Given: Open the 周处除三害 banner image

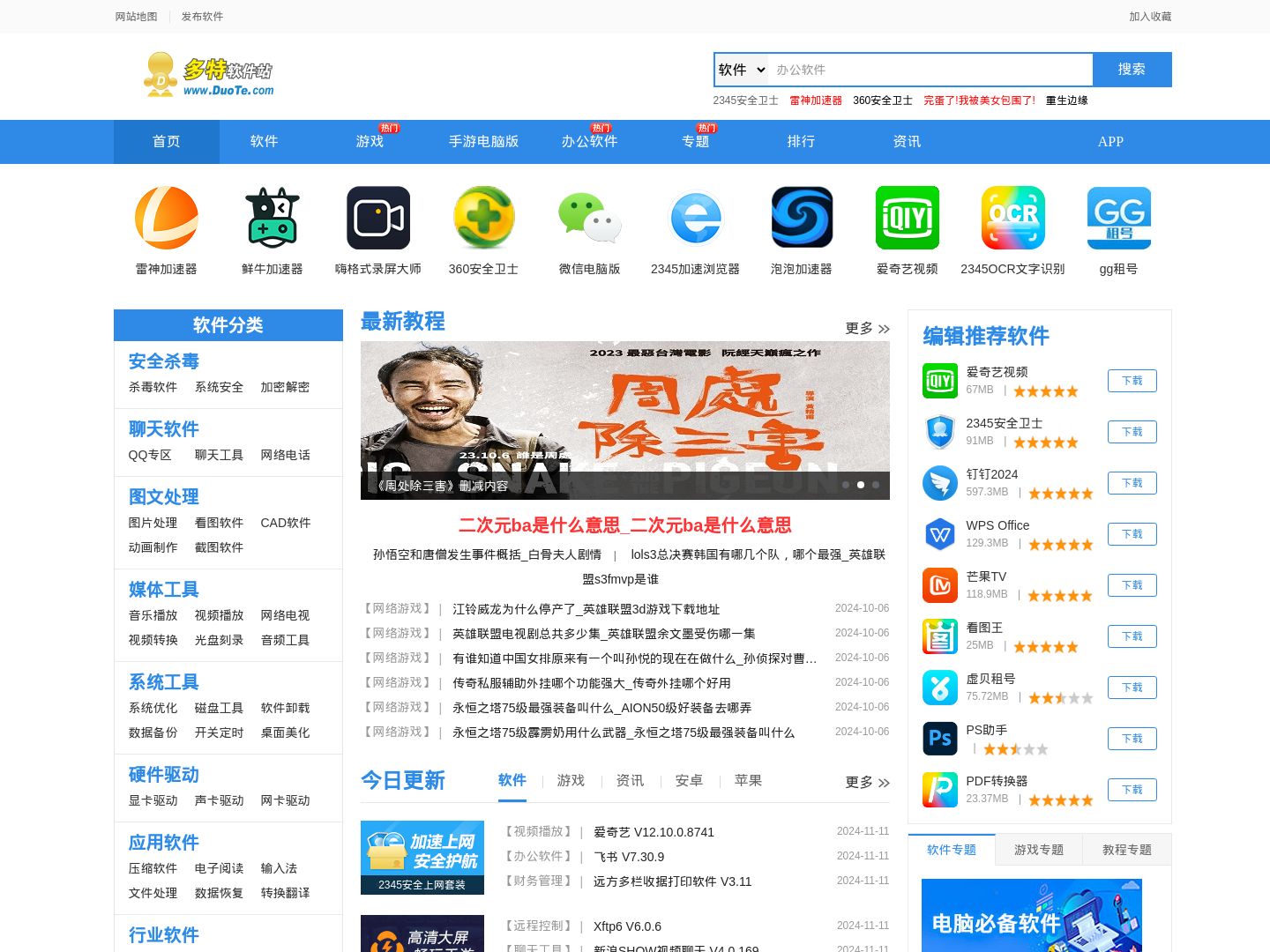Looking at the screenshot, I should (624, 420).
